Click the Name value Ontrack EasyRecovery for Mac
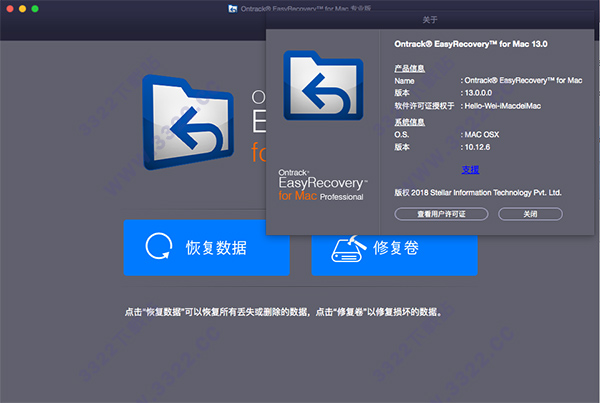 click(523, 80)
